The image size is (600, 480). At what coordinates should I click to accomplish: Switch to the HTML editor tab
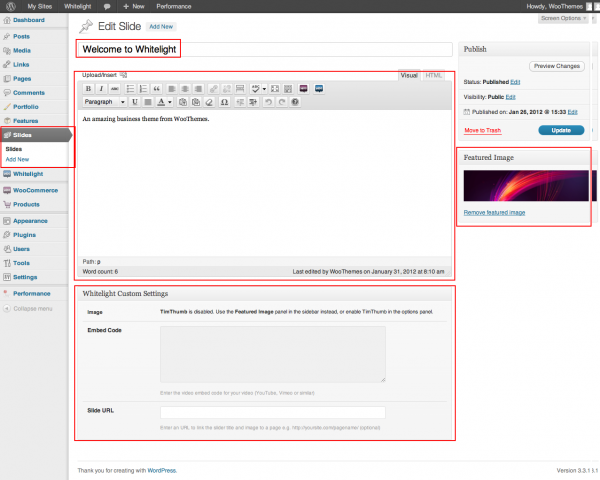[x=434, y=75]
